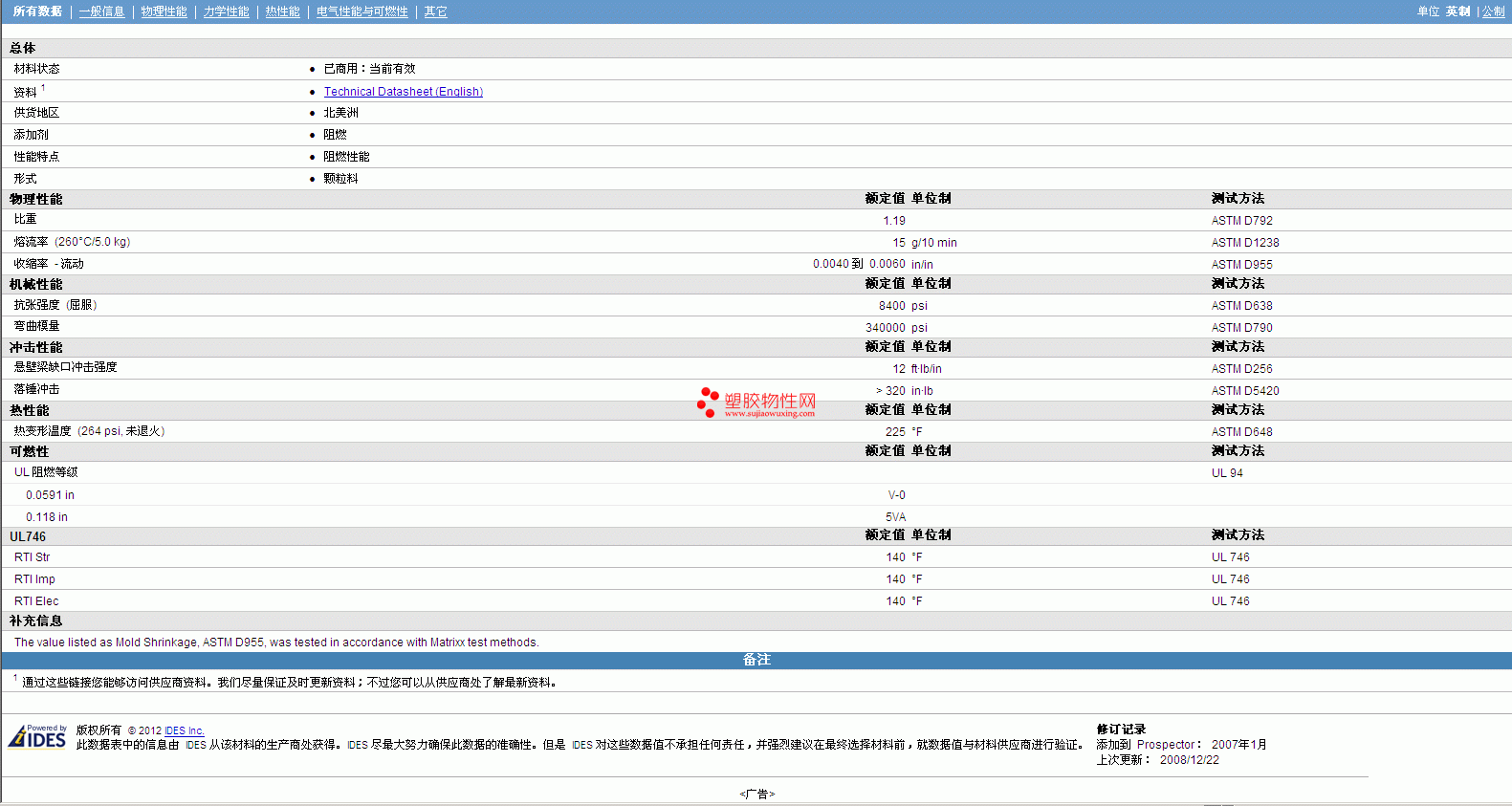Select the 已商用：当前有效 status value
1512x806 pixels.
369,69
